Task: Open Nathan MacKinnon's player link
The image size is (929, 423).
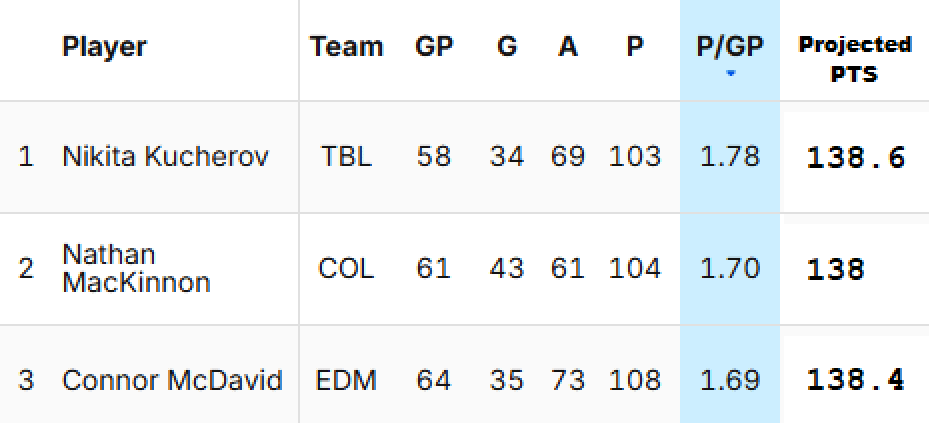Action: click(x=136, y=268)
